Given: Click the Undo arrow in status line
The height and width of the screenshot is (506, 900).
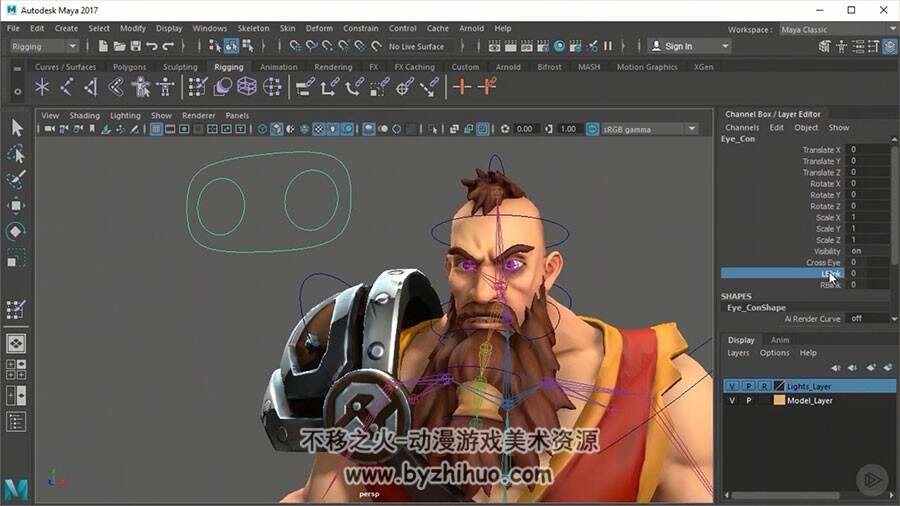Looking at the screenshot, I should [152, 46].
